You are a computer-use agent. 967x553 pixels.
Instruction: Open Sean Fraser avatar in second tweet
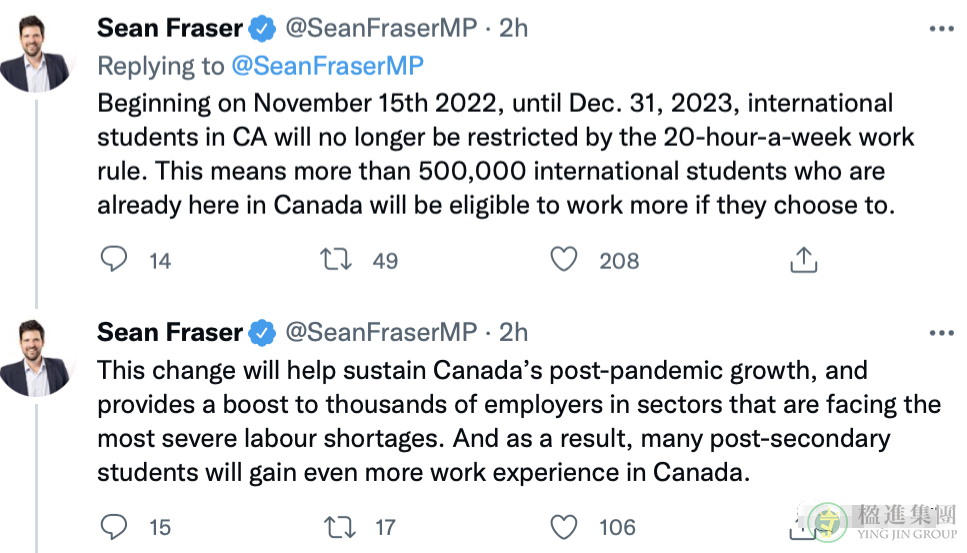[x=36, y=358]
